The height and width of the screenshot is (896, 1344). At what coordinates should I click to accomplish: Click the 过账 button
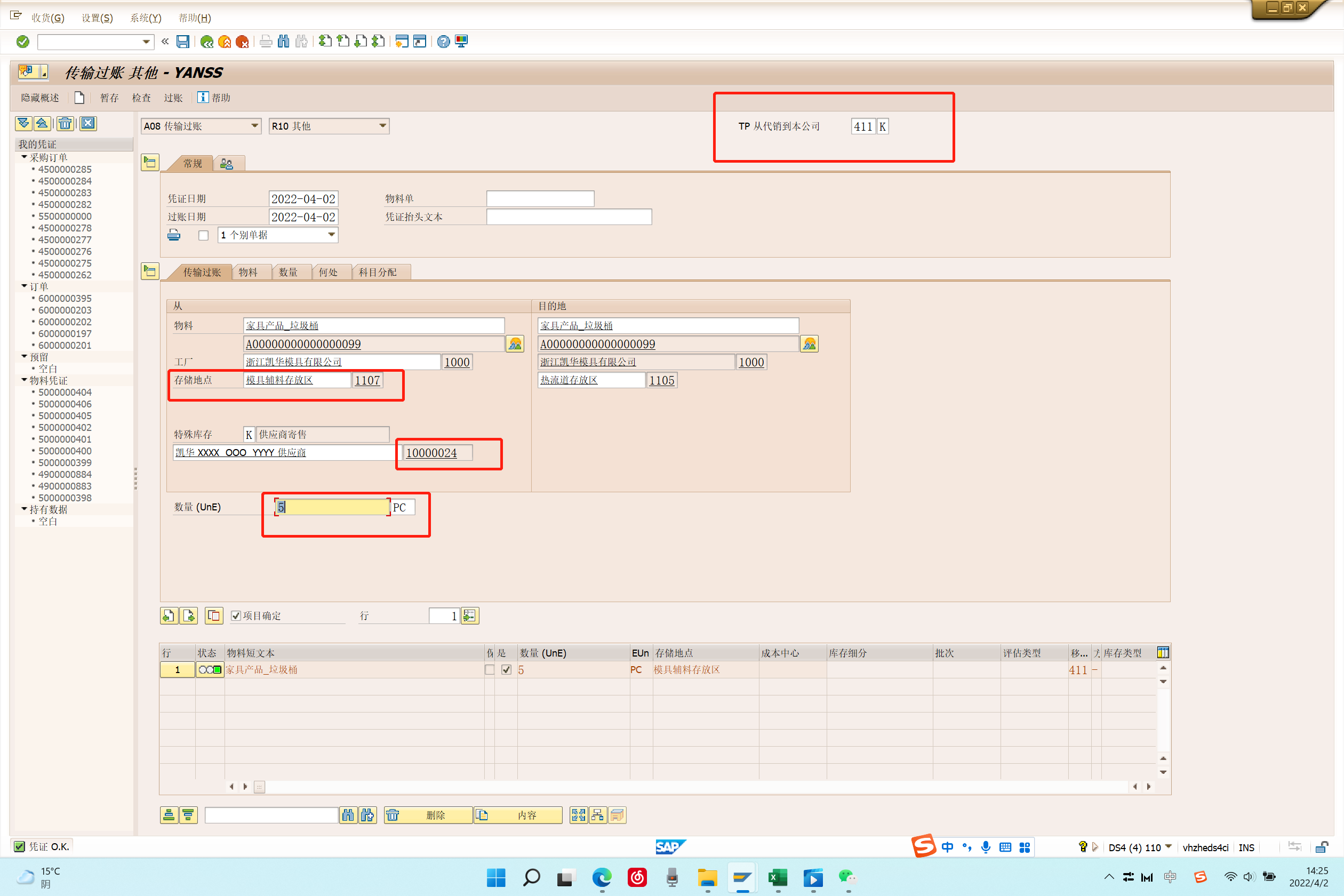click(x=173, y=98)
